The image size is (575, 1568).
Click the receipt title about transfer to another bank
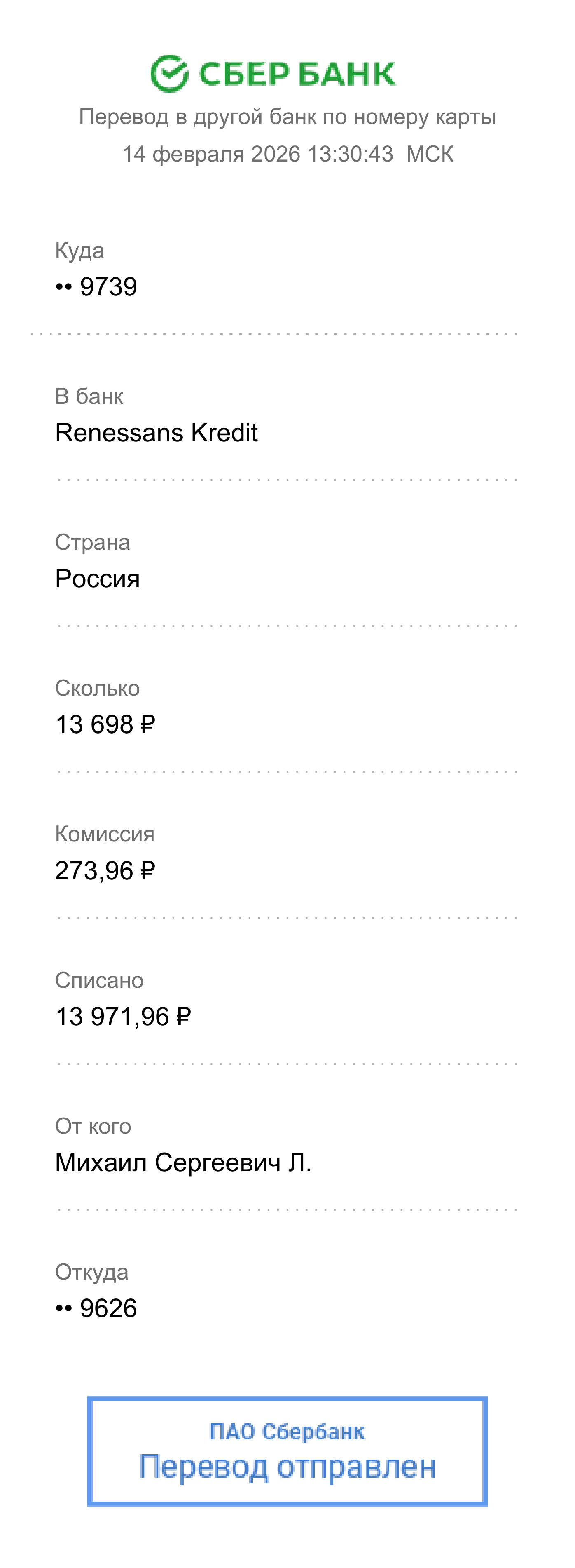(287, 117)
